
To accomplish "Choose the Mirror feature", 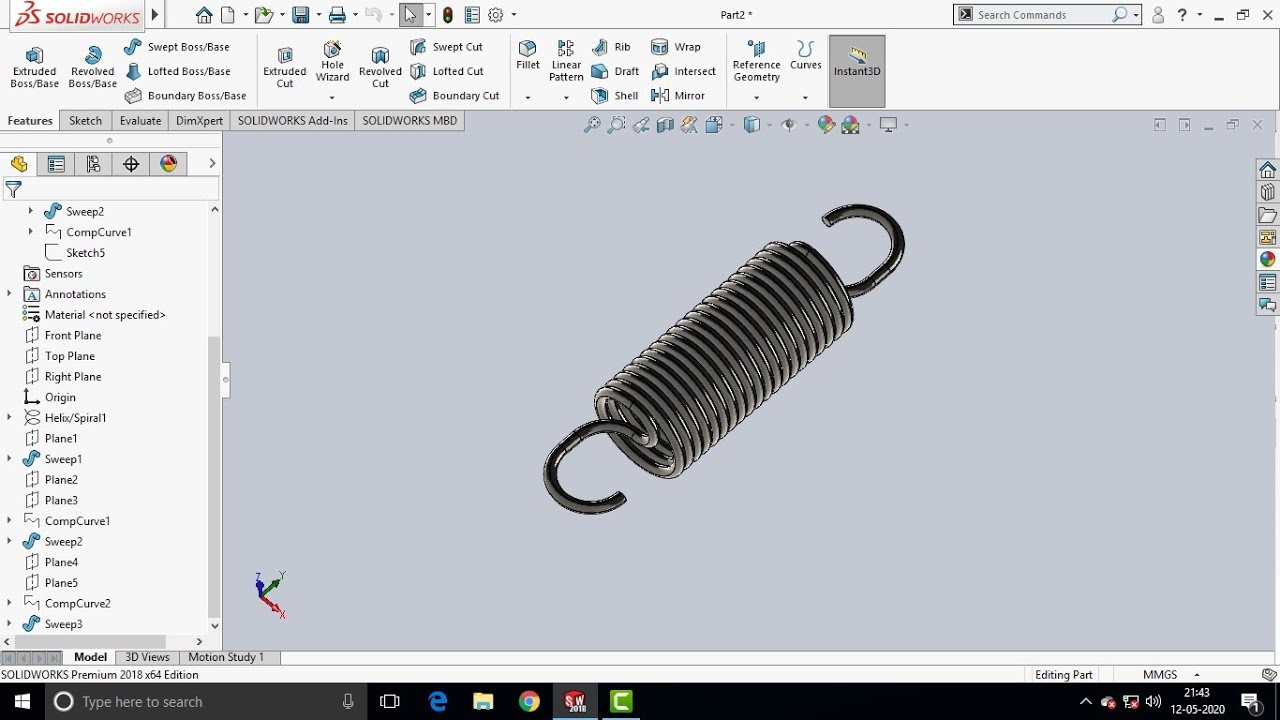I will pyautogui.click(x=678, y=96).
